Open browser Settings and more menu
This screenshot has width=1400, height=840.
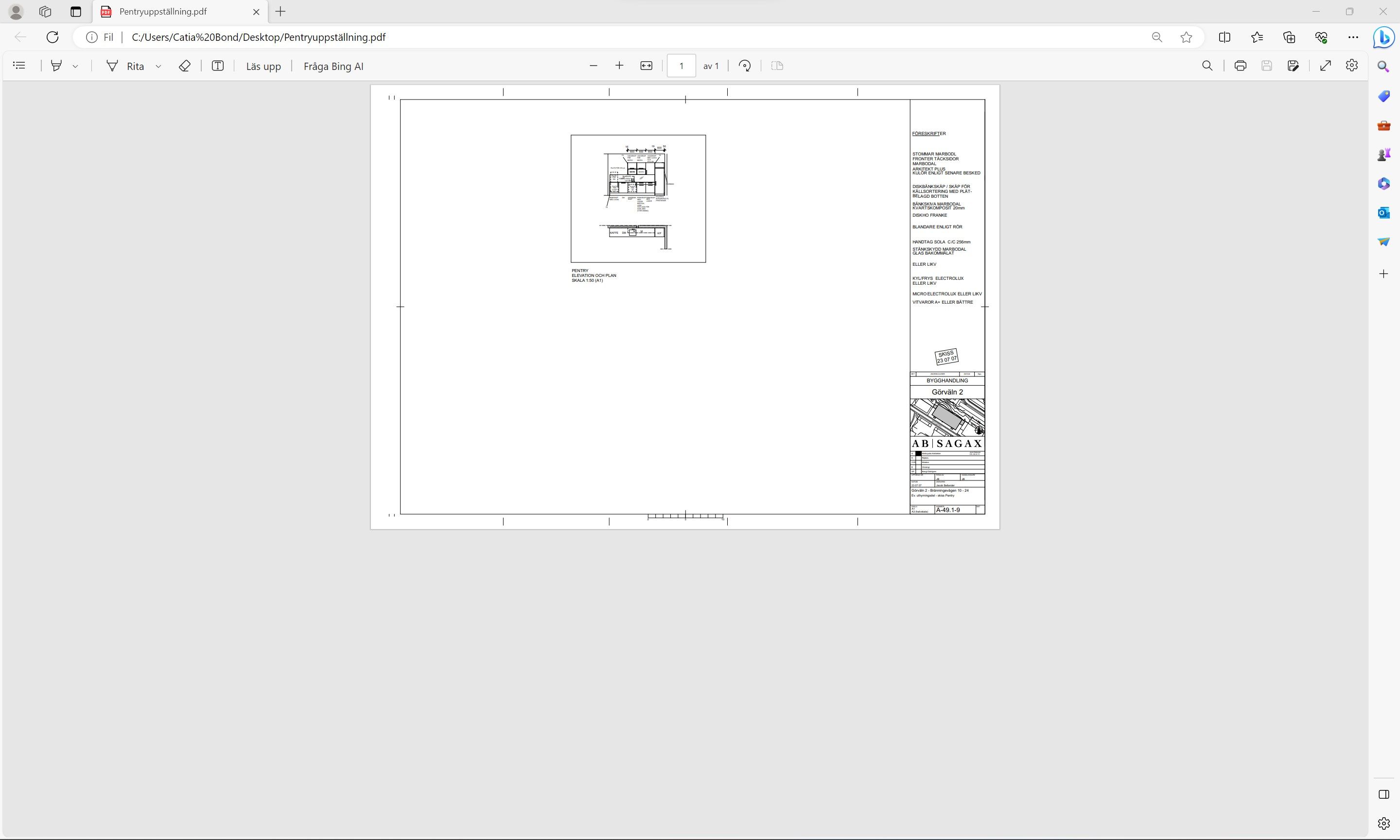point(1353,37)
